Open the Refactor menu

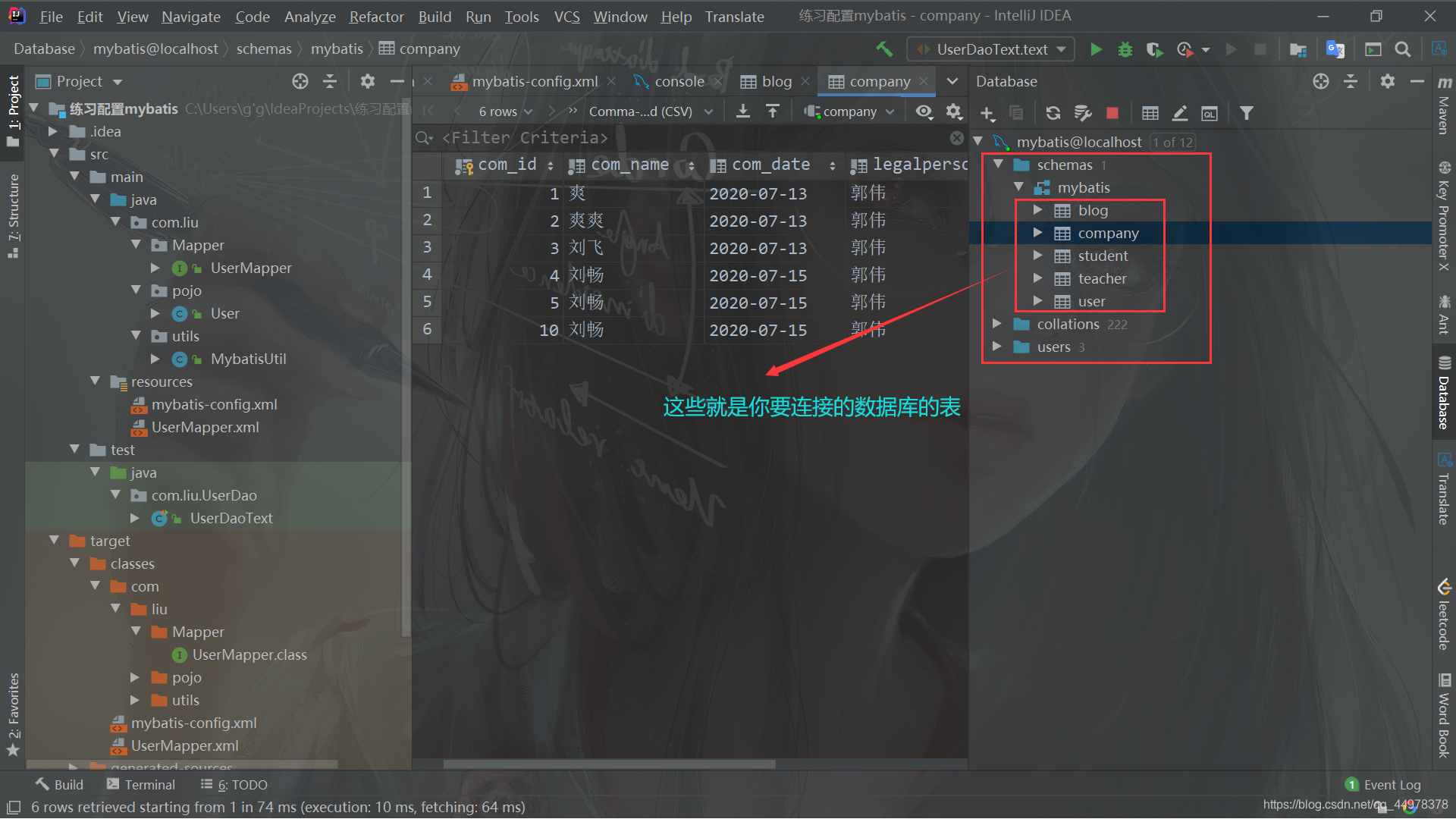[376, 16]
